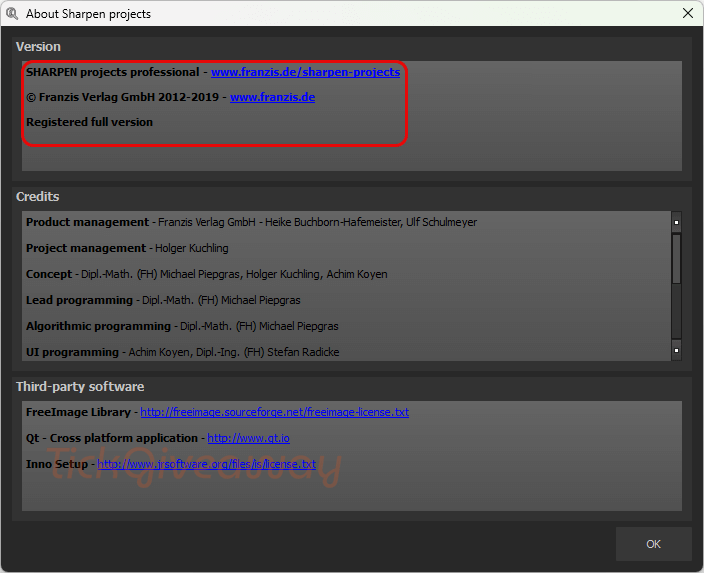
Task: Click the Franzis Verlag GmbH 2012-2019 copyright text
Action: pos(122,97)
